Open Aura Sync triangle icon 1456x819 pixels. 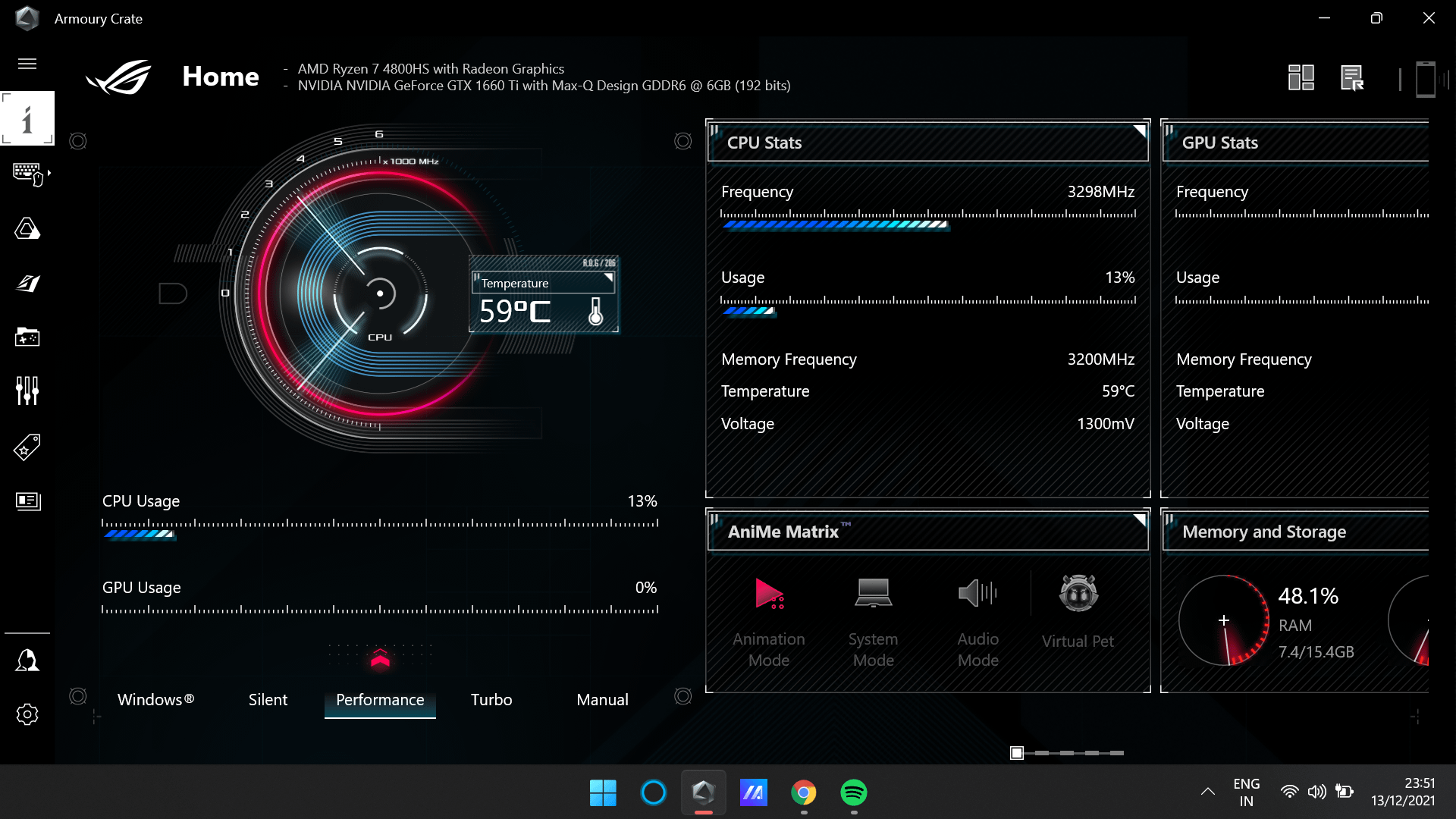[27, 228]
